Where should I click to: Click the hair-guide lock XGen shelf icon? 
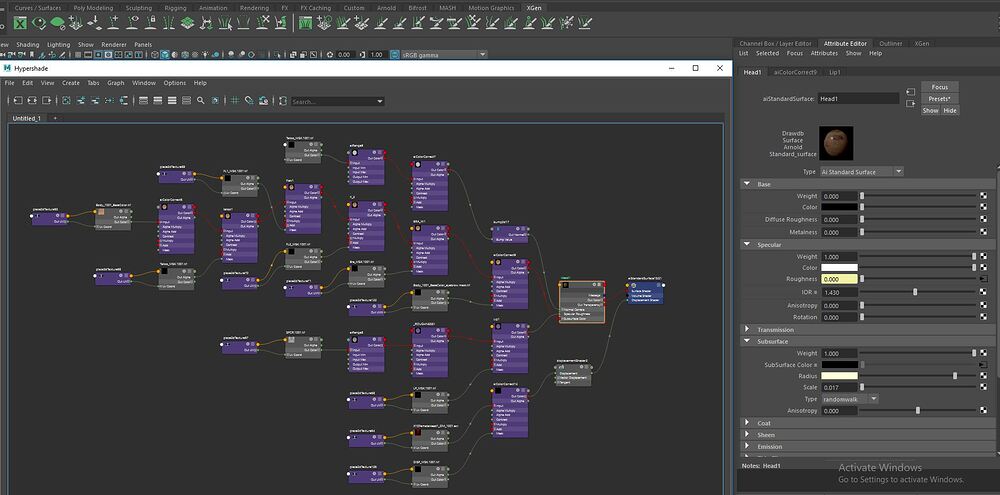point(152,24)
